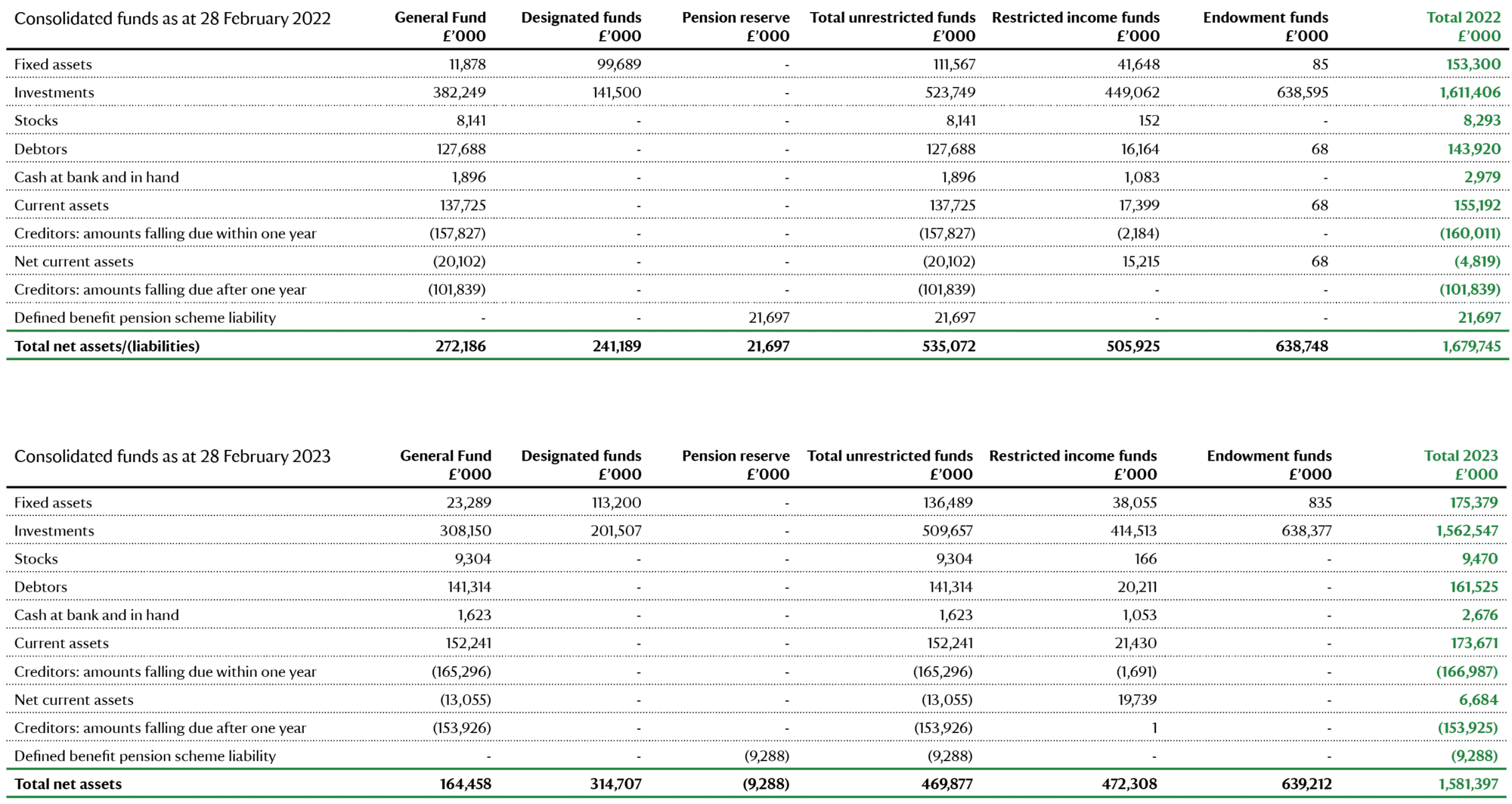This screenshot has width=1512, height=804.
Task: Click the 2023 unrestricted investments 509,657
Action: pos(947,531)
